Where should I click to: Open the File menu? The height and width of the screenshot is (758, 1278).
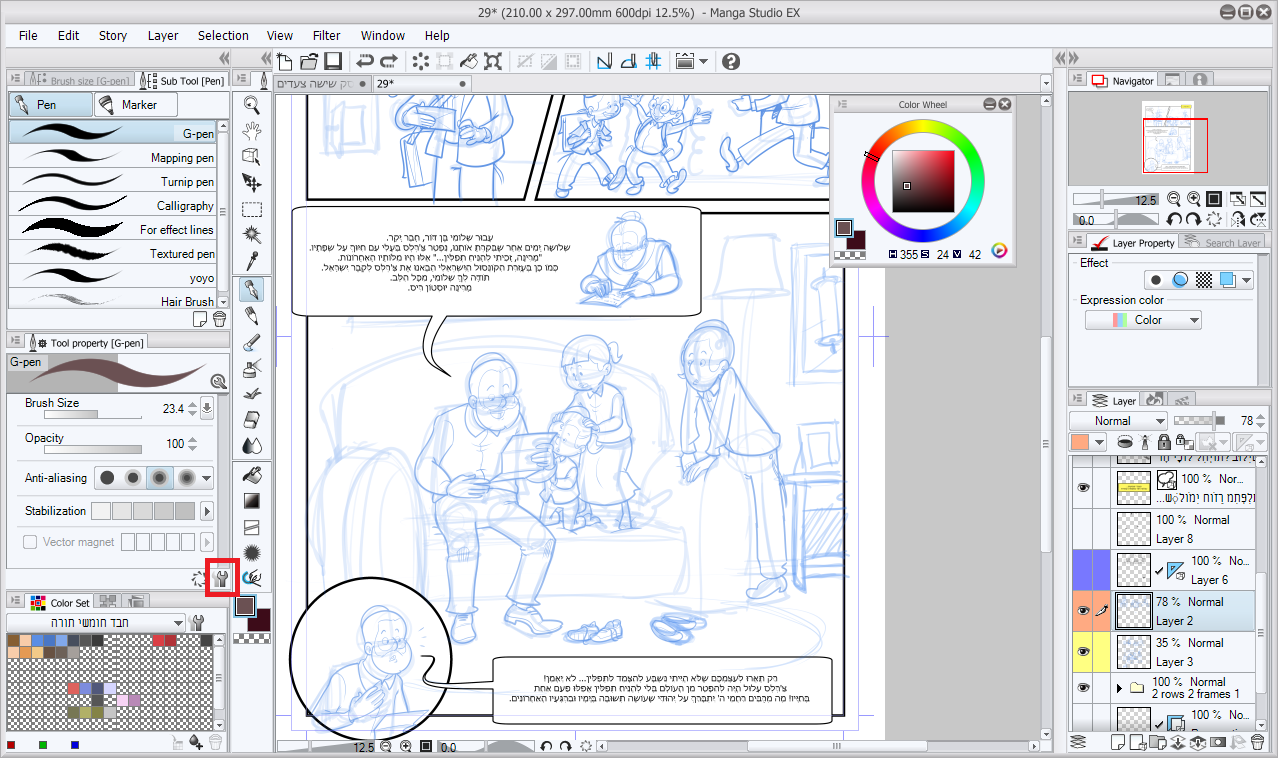click(x=28, y=35)
